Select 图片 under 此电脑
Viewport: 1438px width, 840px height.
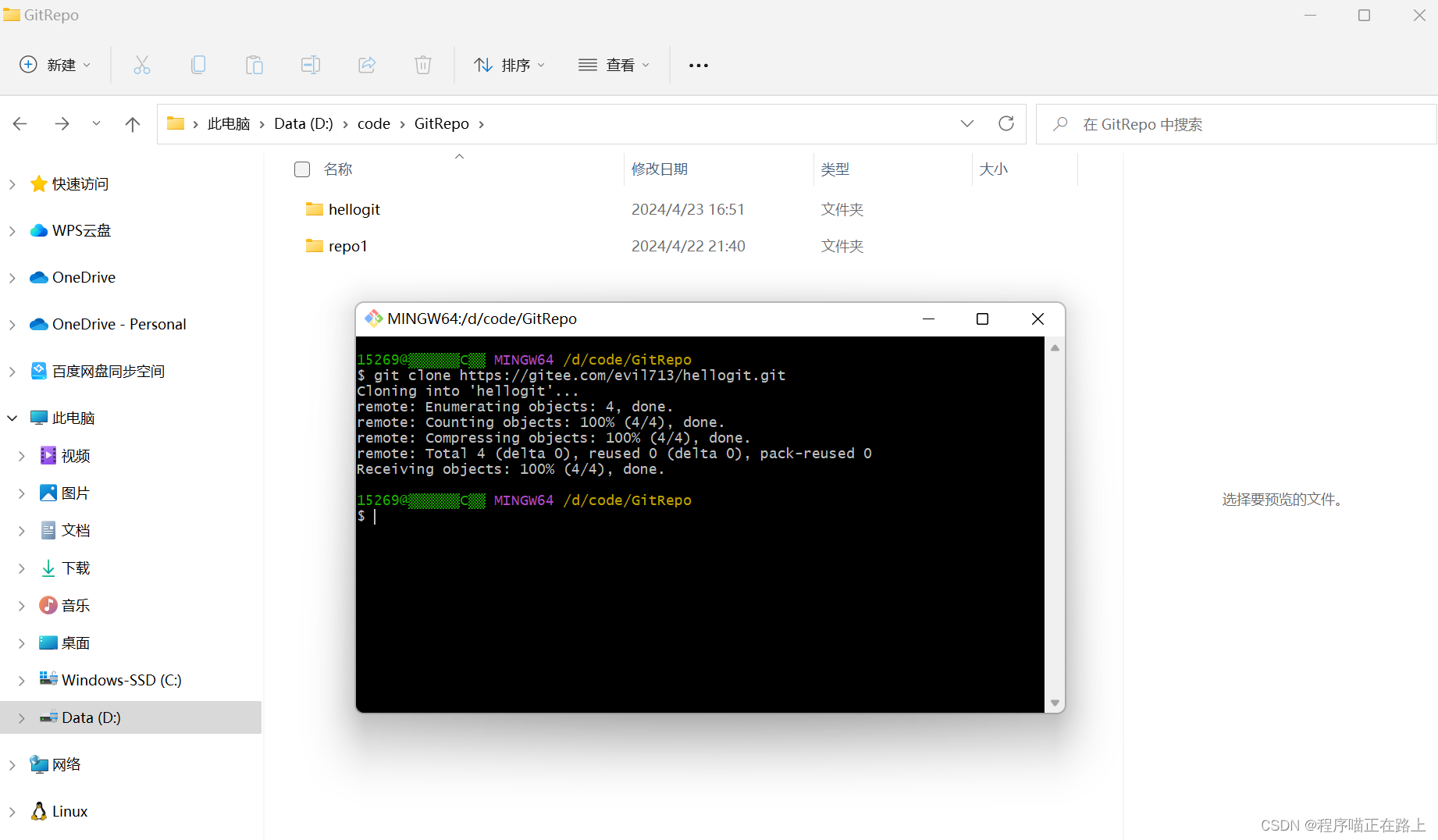65,493
